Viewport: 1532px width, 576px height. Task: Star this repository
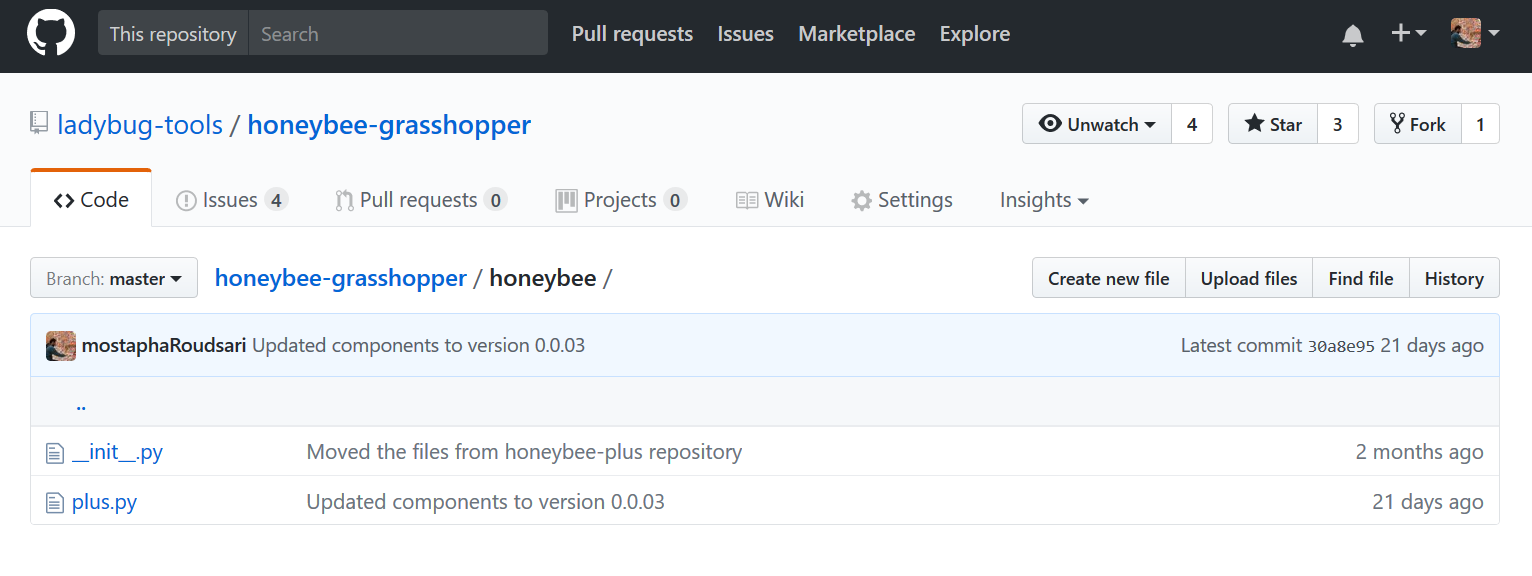pos(1273,124)
